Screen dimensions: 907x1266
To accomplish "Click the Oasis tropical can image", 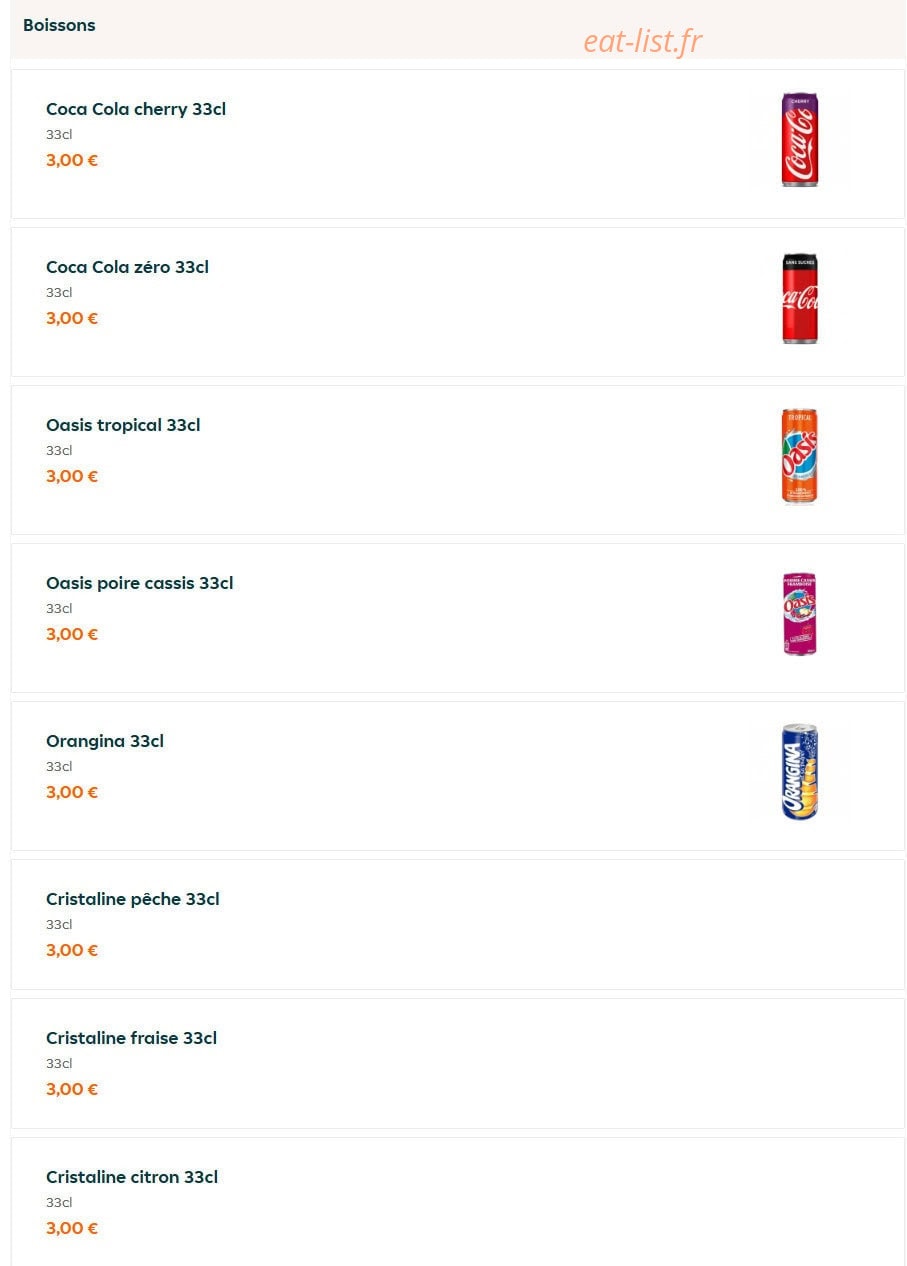I will point(799,456).
